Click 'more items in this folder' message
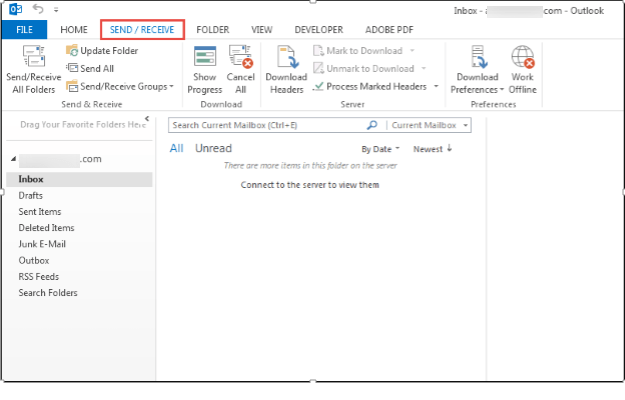 point(310,166)
